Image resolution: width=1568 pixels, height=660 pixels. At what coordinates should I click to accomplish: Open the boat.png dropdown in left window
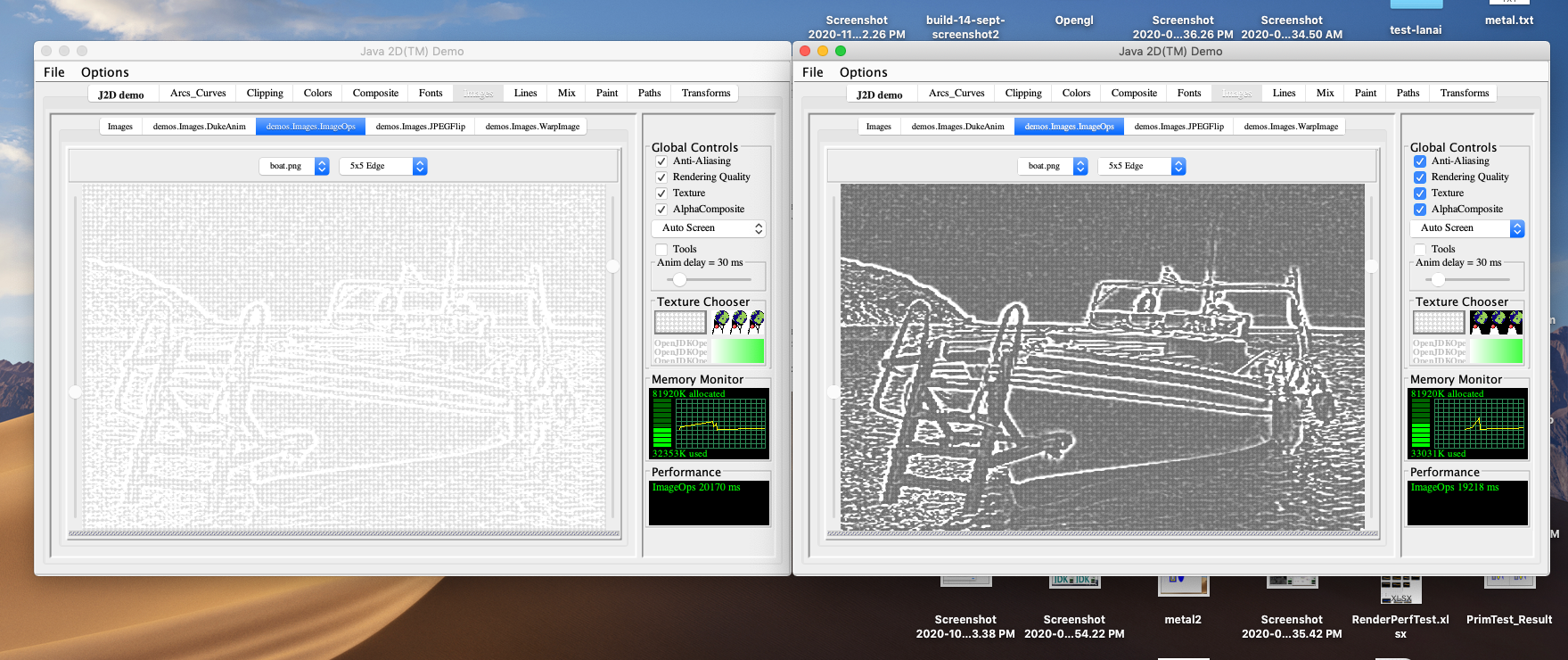point(294,166)
